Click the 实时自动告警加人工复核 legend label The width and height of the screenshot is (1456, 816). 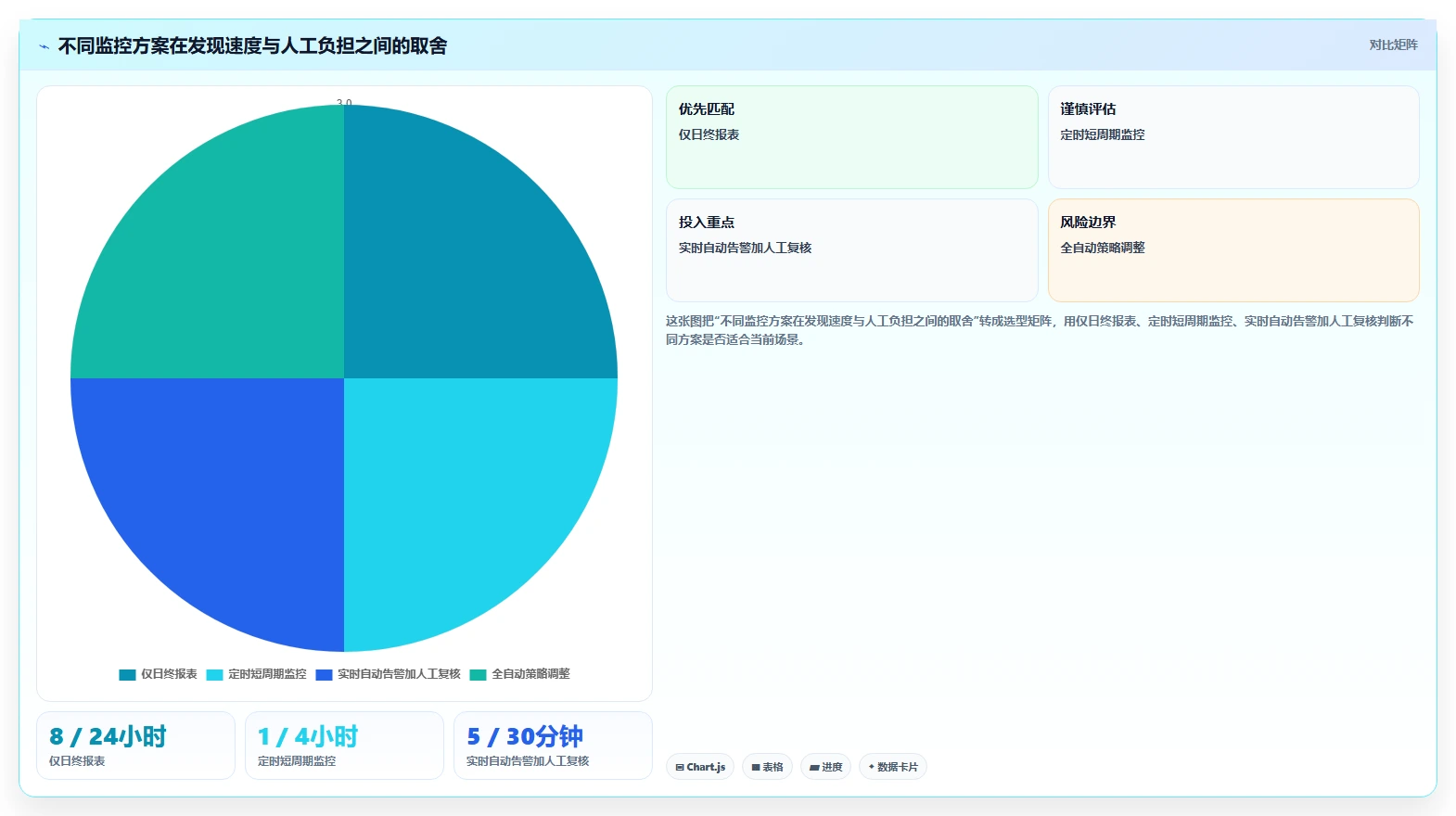pyautogui.click(x=399, y=674)
